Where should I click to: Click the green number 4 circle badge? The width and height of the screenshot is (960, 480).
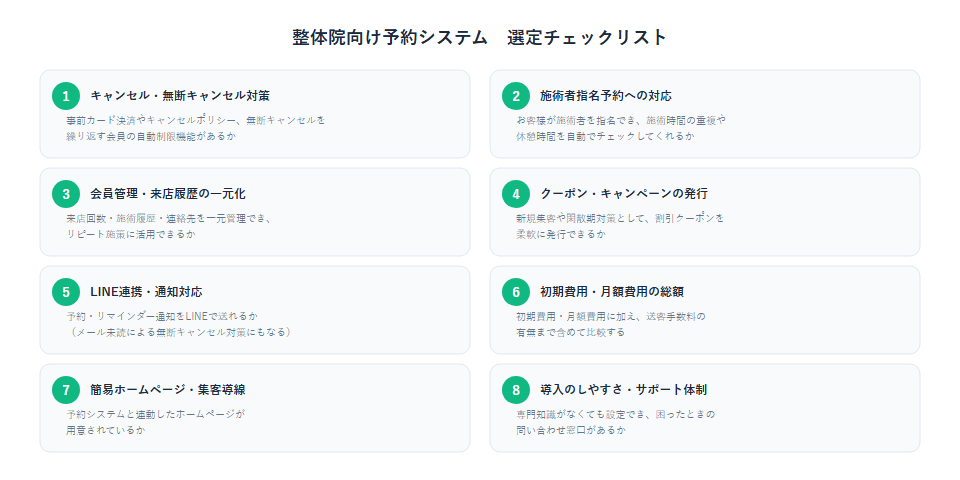[516, 194]
